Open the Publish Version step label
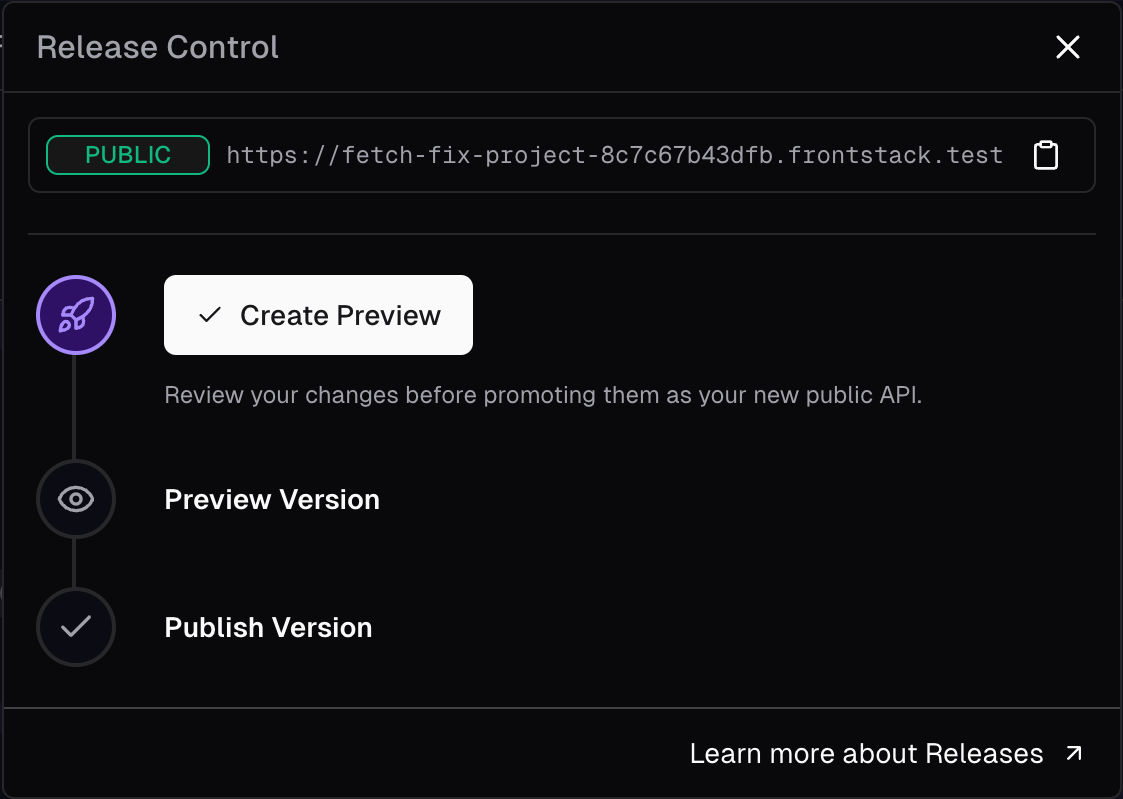1123x799 pixels. coord(269,628)
